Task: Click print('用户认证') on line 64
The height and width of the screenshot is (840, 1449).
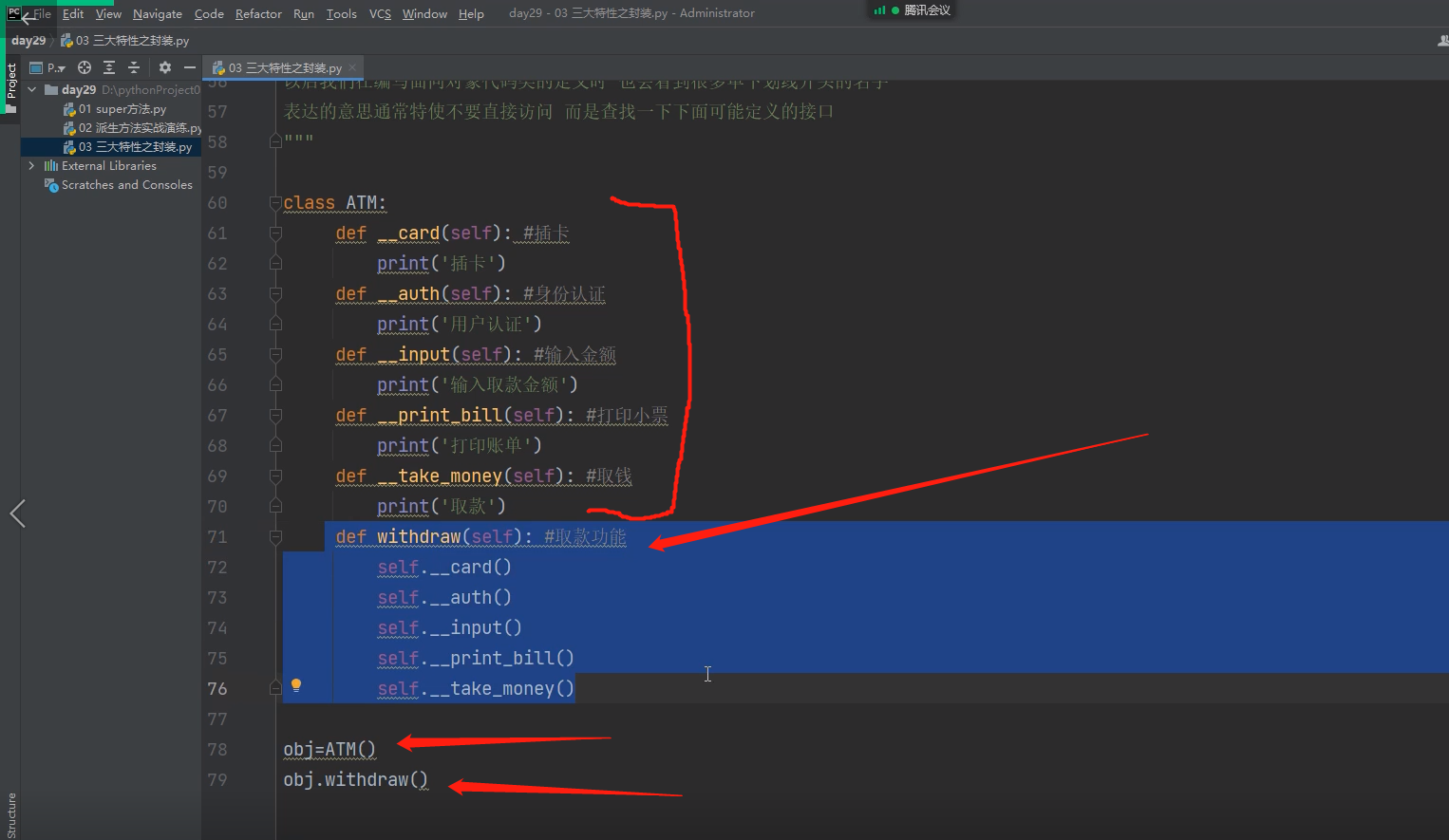Action: pyautogui.click(x=460, y=325)
